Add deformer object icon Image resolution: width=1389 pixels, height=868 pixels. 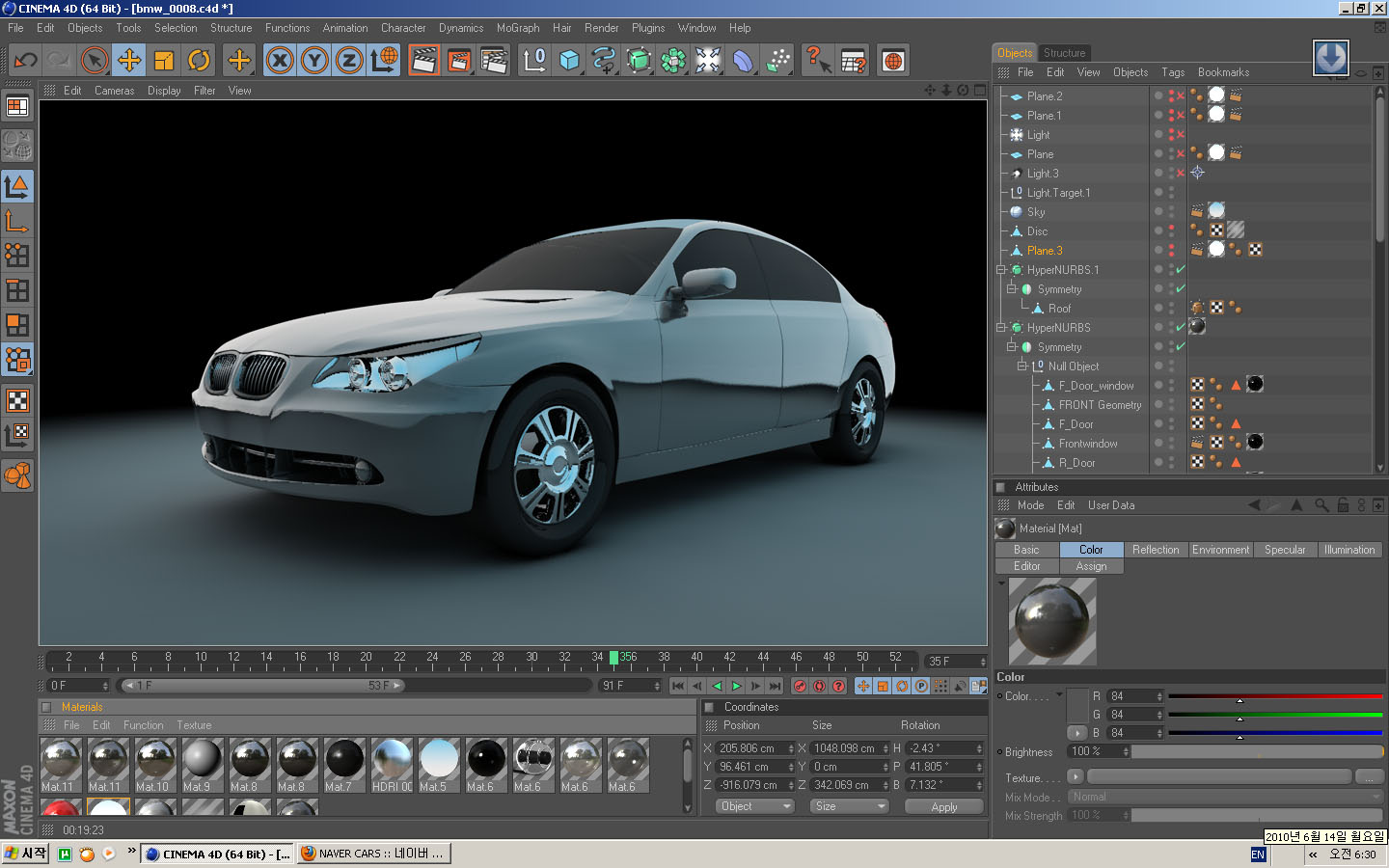tap(743, 61)
